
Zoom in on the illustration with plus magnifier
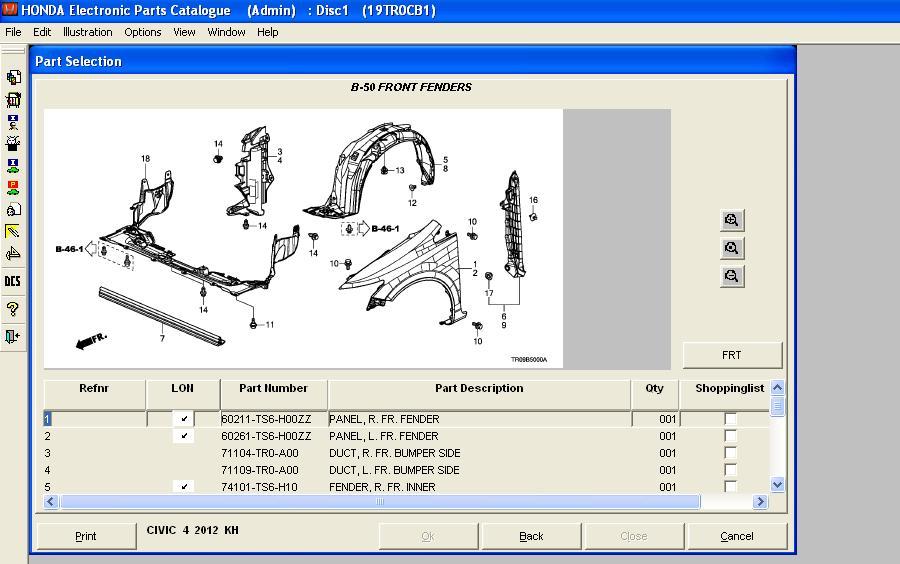pyautogui.click(x=732, y=220)
